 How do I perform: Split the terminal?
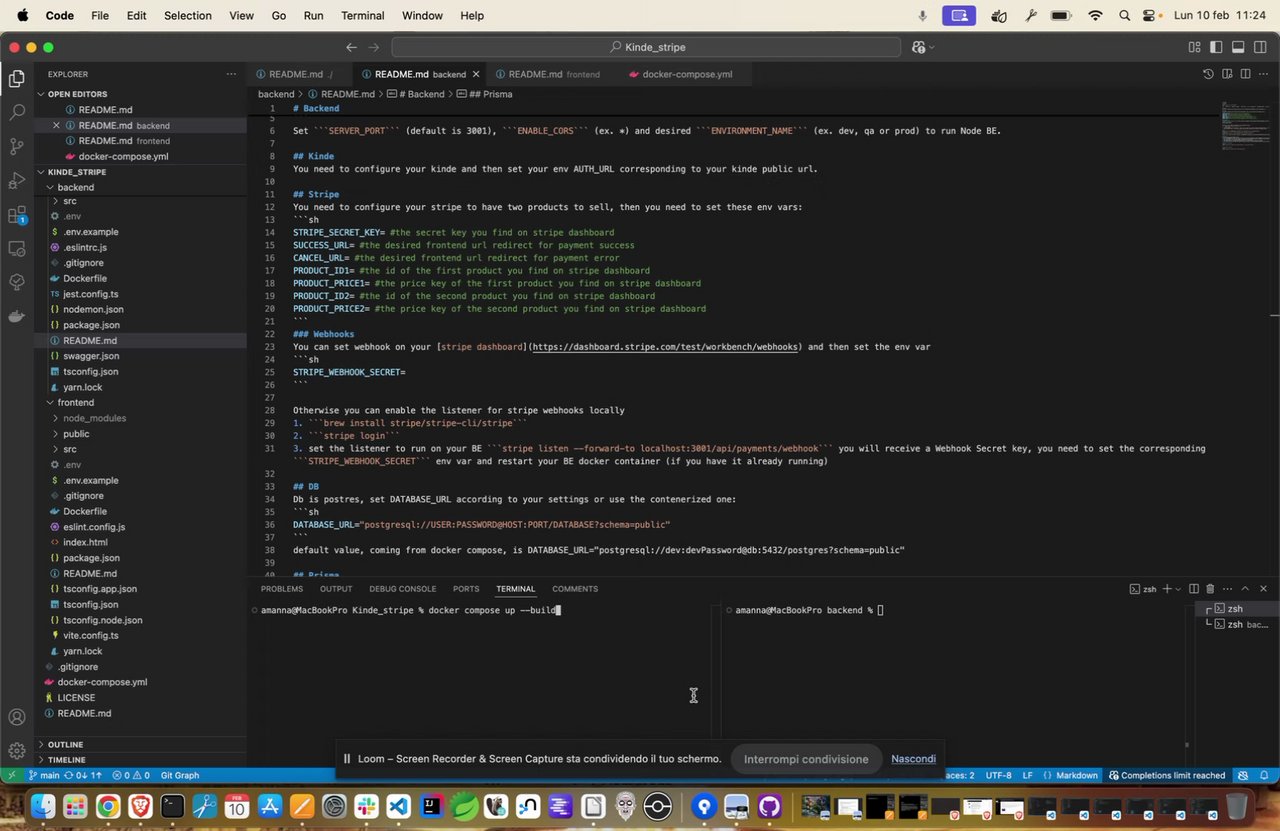(1192, 589)
